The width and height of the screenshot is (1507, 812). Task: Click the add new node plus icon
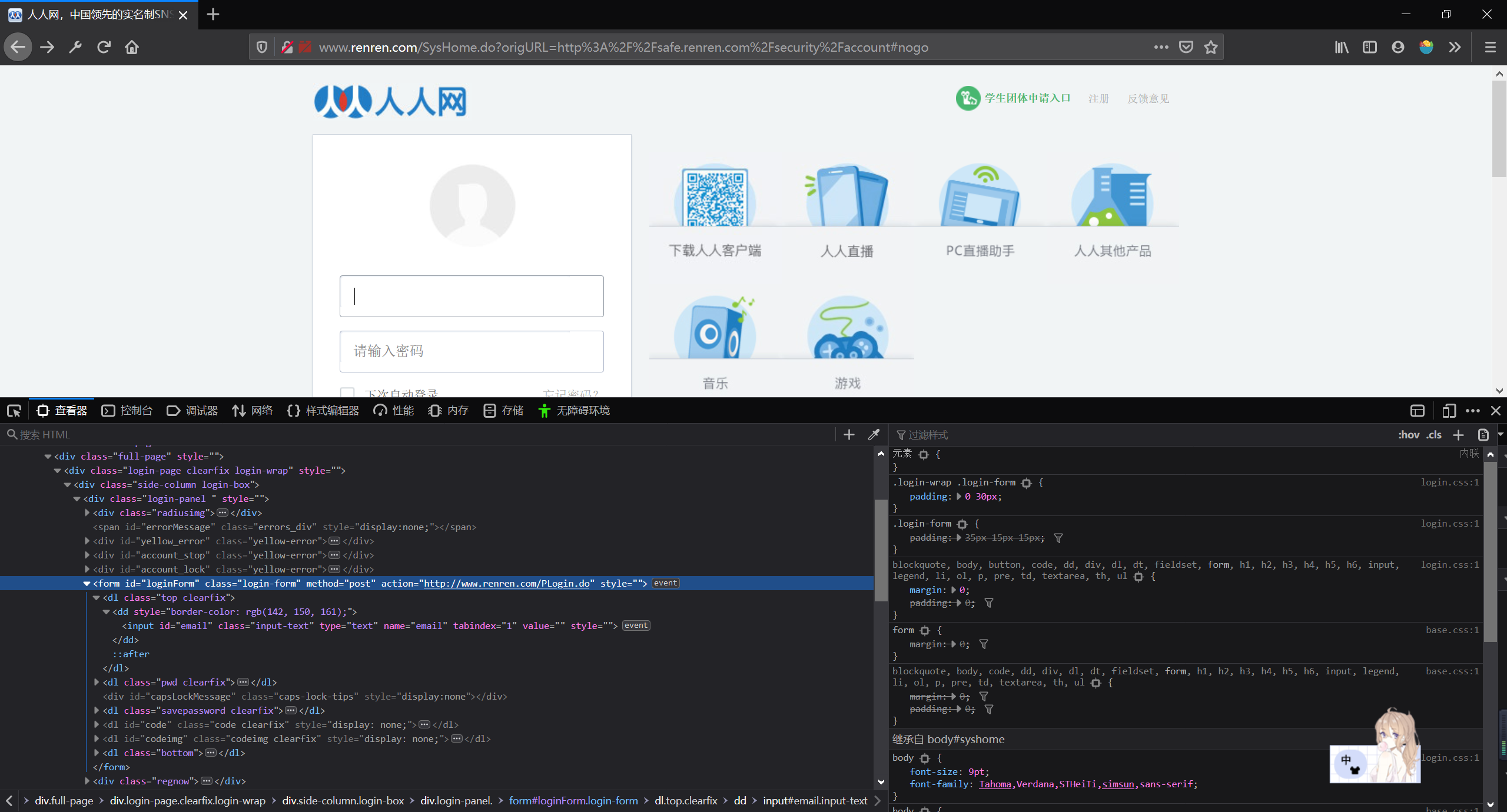click(x=849, y=435)
